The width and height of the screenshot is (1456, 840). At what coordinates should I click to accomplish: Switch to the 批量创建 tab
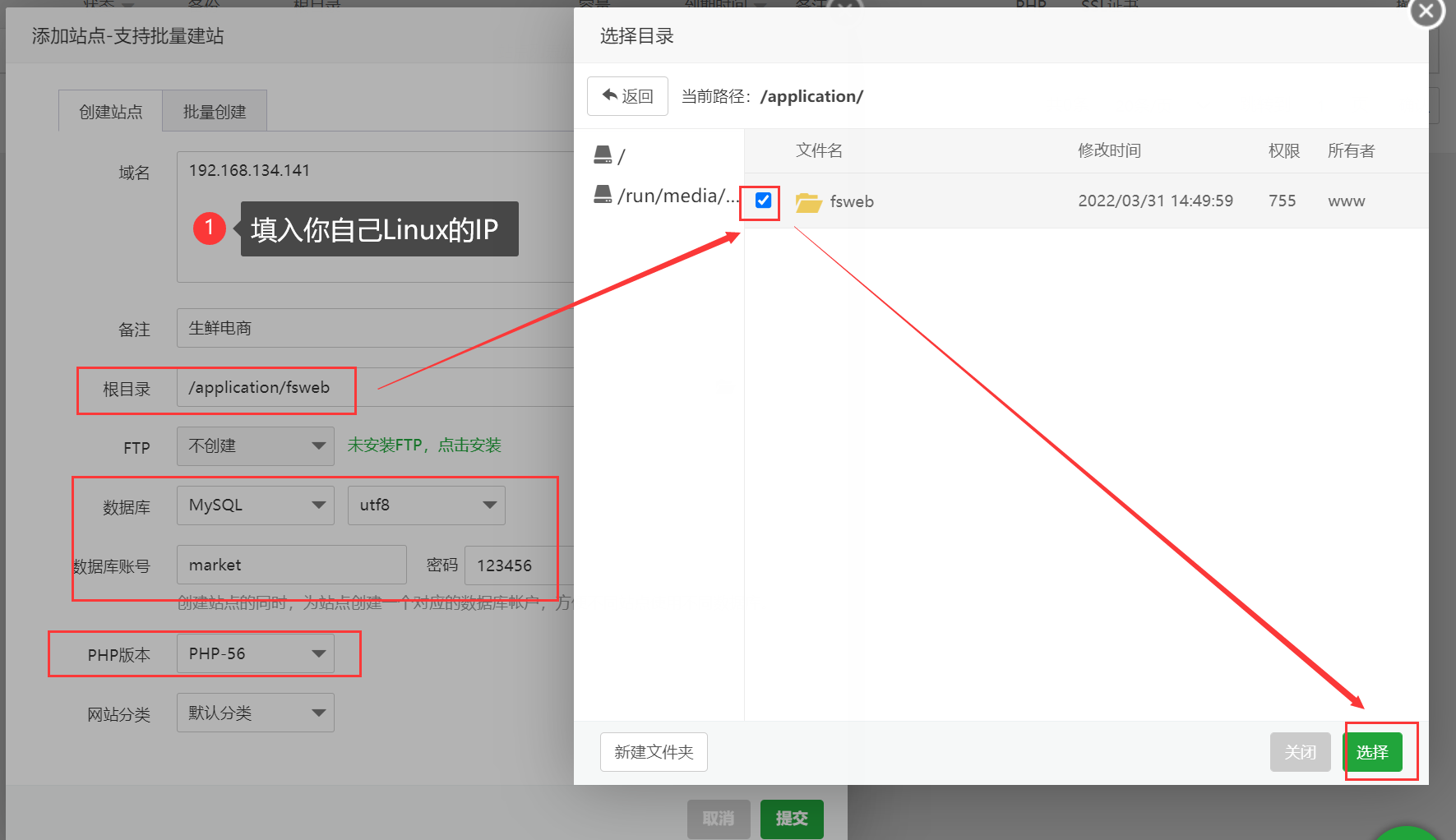(x=214, y=111)
